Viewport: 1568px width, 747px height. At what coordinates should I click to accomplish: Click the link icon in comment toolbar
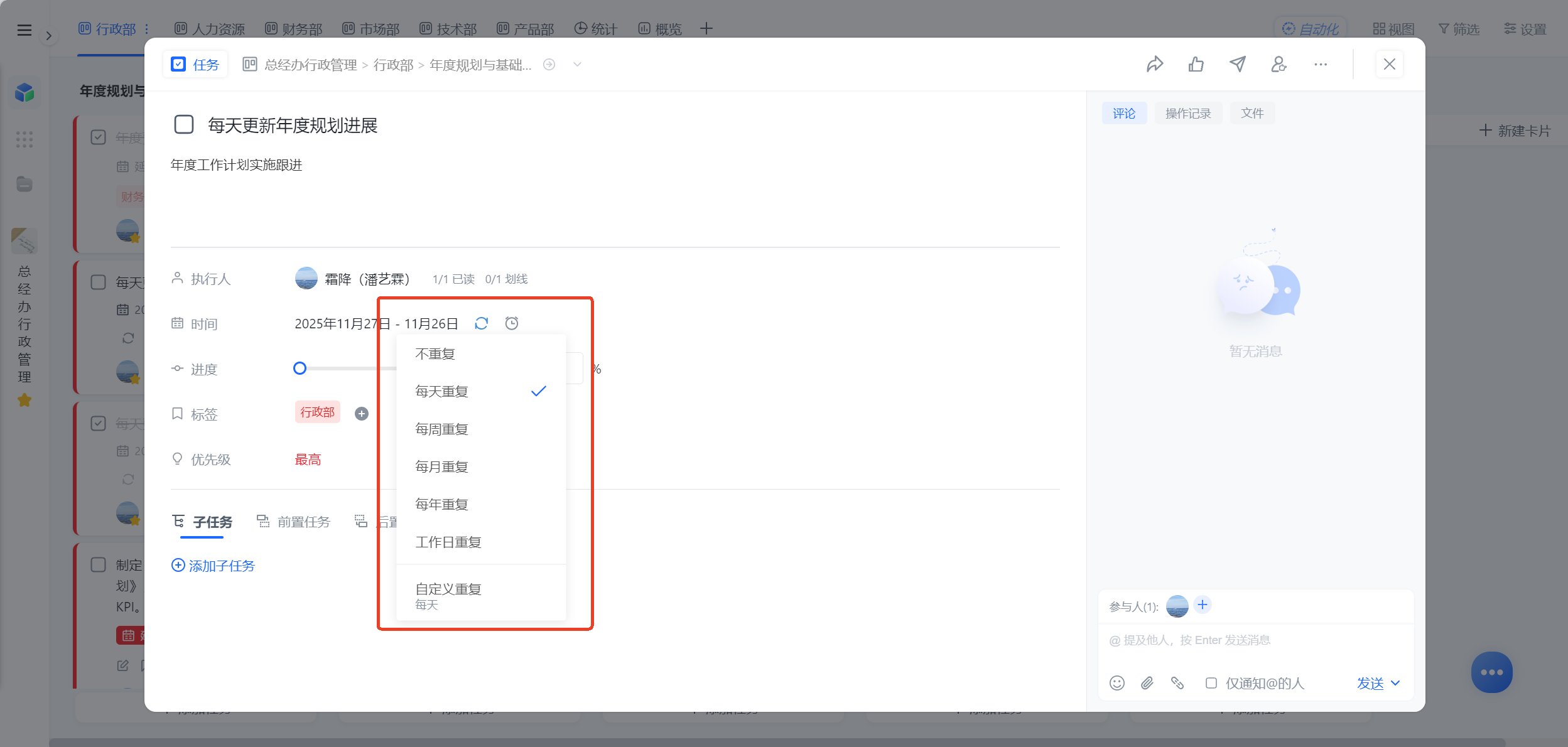[x=1177, y=683]
